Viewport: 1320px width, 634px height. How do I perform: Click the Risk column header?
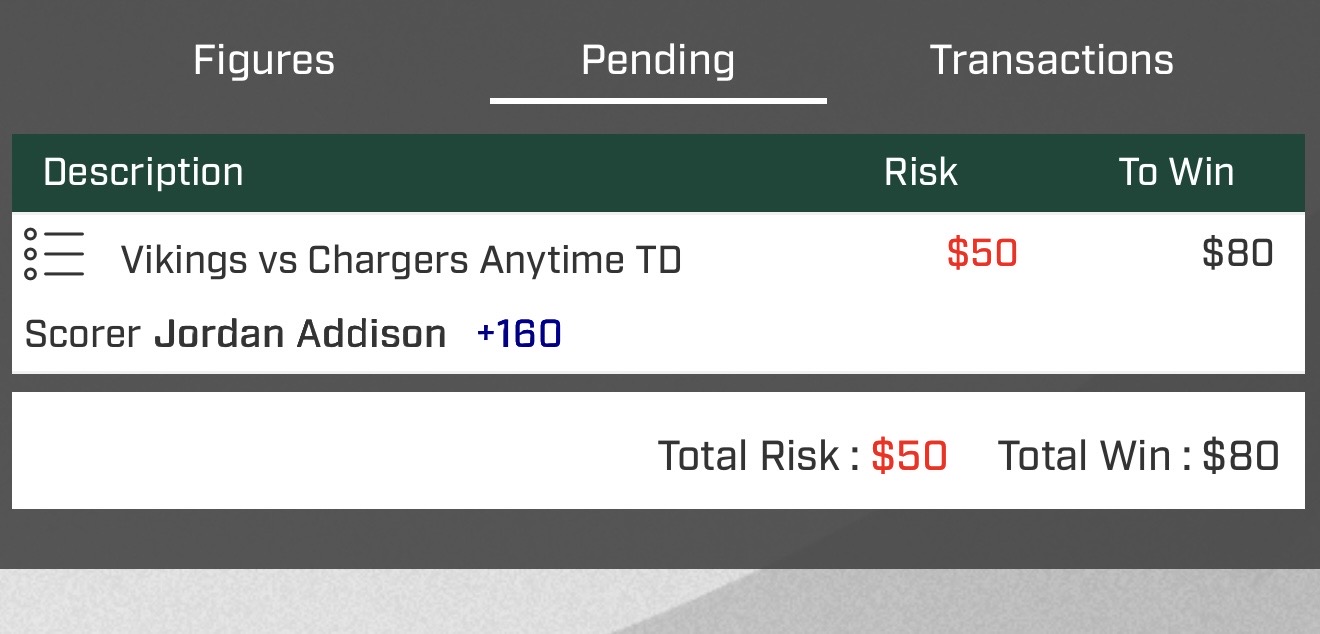pyautogui.click(x=920, y=172)
